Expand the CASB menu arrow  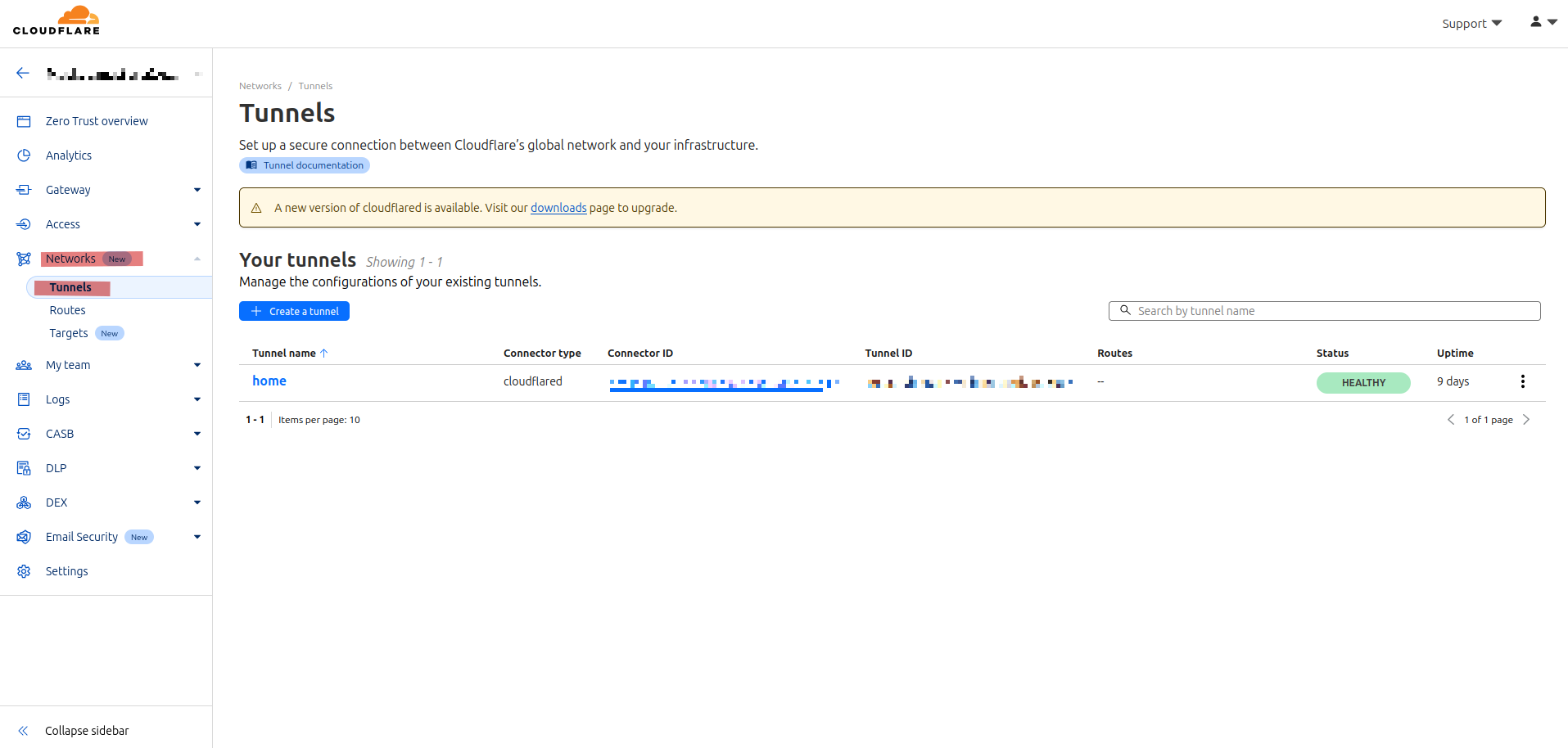[197, 434]
